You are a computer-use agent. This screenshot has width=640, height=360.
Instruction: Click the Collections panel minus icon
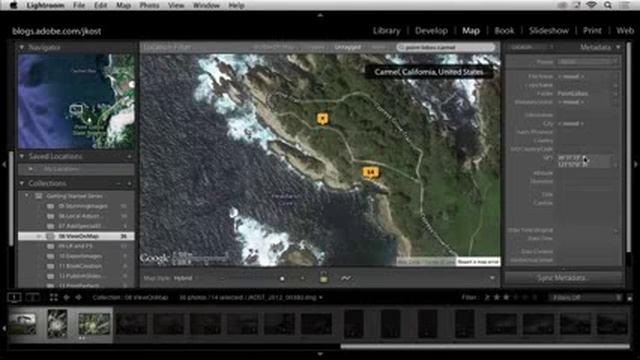coord(119,184)
